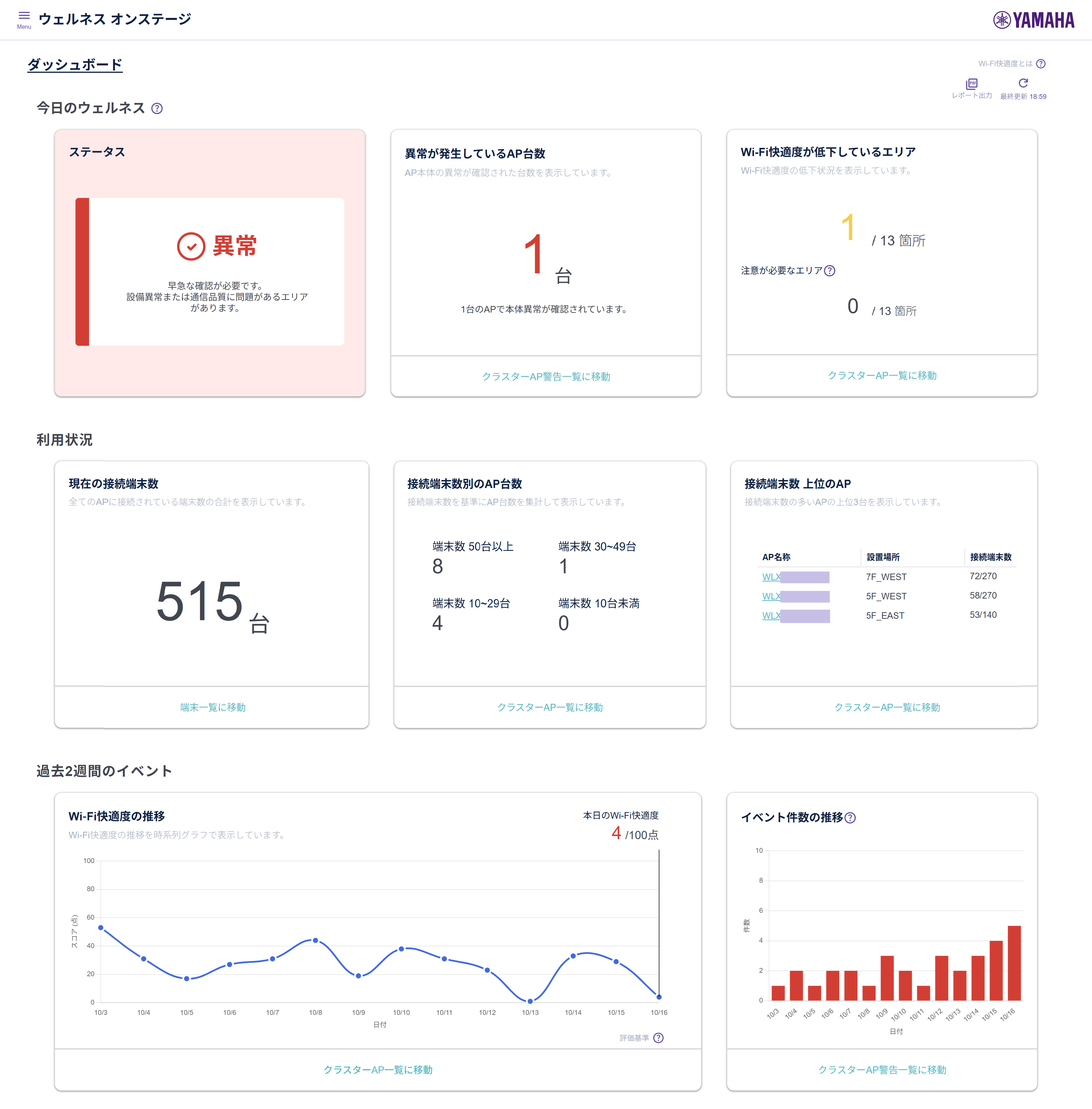Click the 4 /100点 Wi-Fi score
1092x1109 pixels.
click(635, 833)
